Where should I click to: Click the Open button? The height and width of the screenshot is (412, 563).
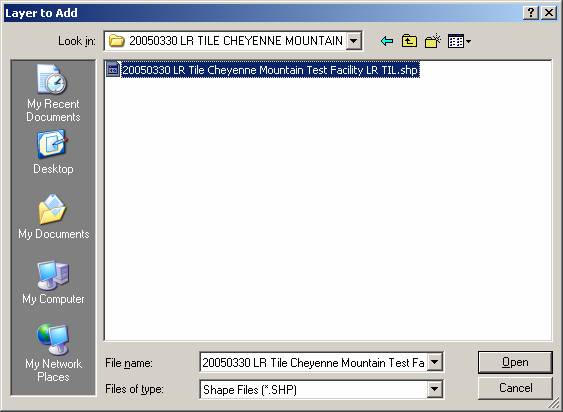[515, 362]
